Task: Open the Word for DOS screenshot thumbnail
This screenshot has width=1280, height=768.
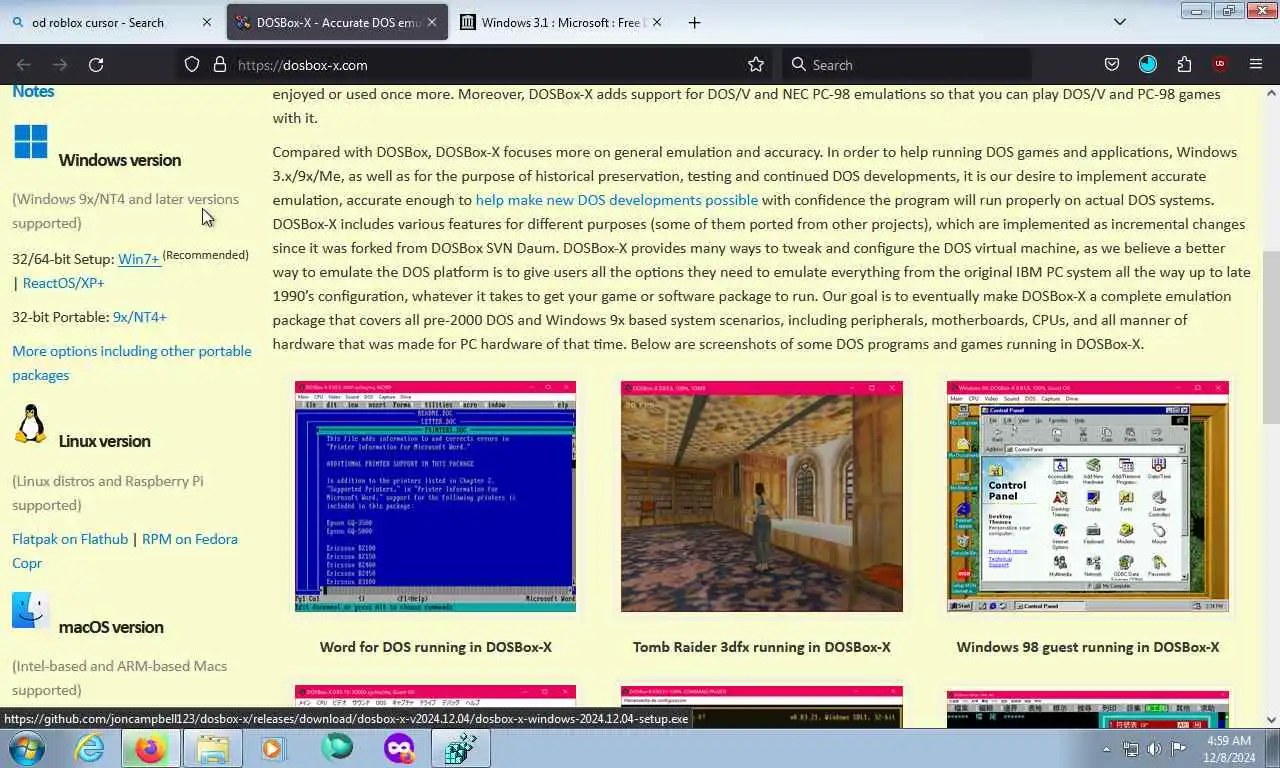Action: [435, 496]
